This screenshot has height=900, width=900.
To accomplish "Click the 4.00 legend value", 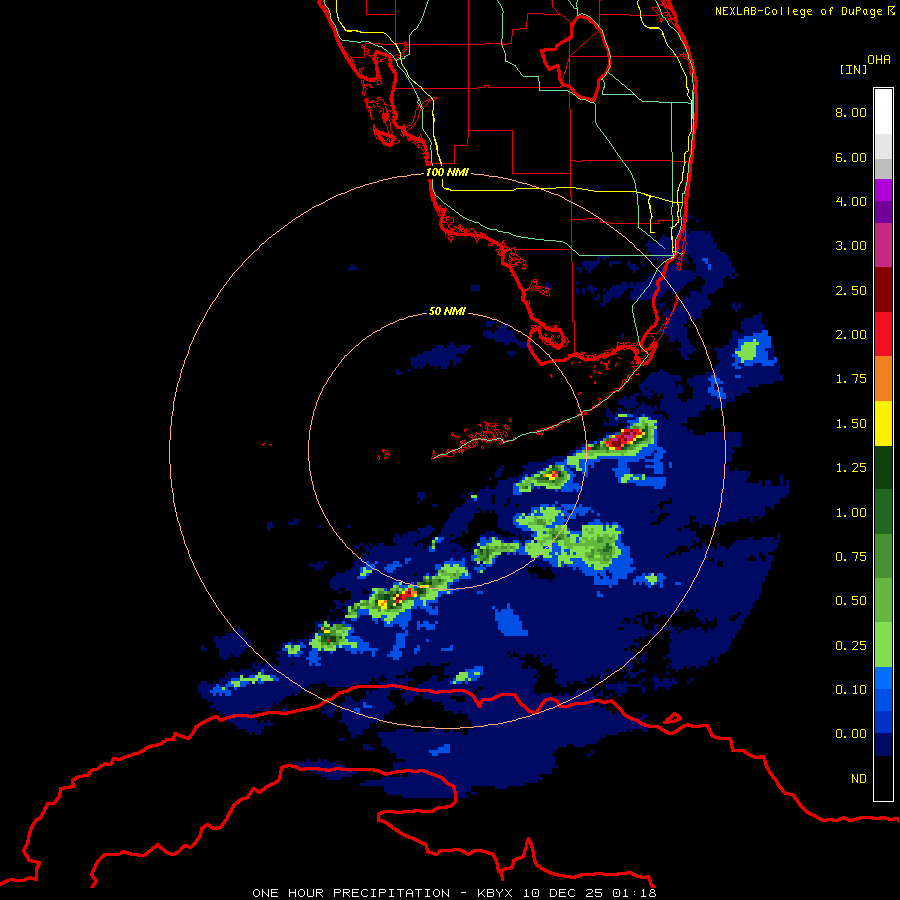I will point(851,201).
